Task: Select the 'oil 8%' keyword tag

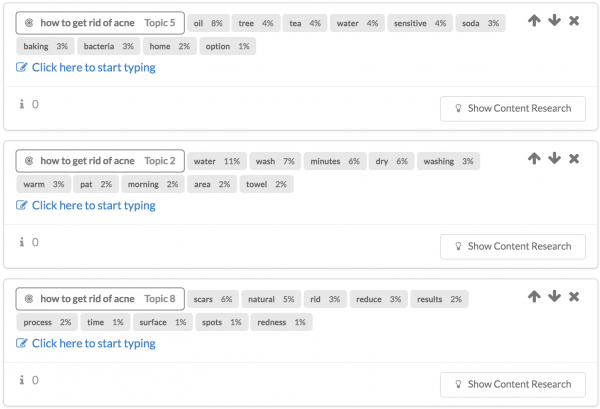Action: (208, 23)
